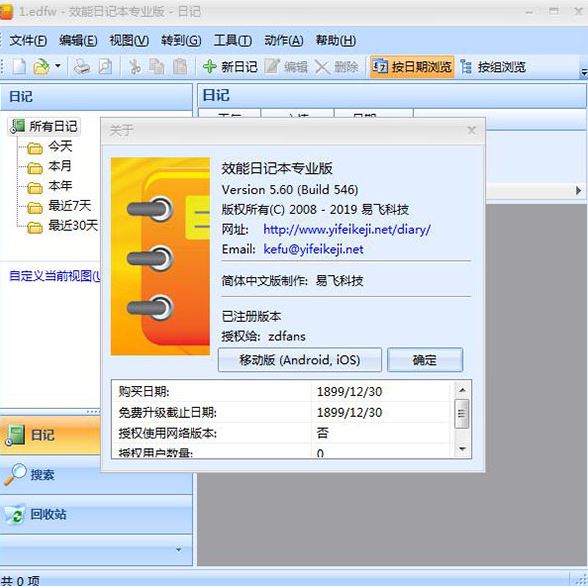Toggle 按日期浏览 browse-by-date view
The width and height of the screenshot is (588, 586).
pos(412,67)
